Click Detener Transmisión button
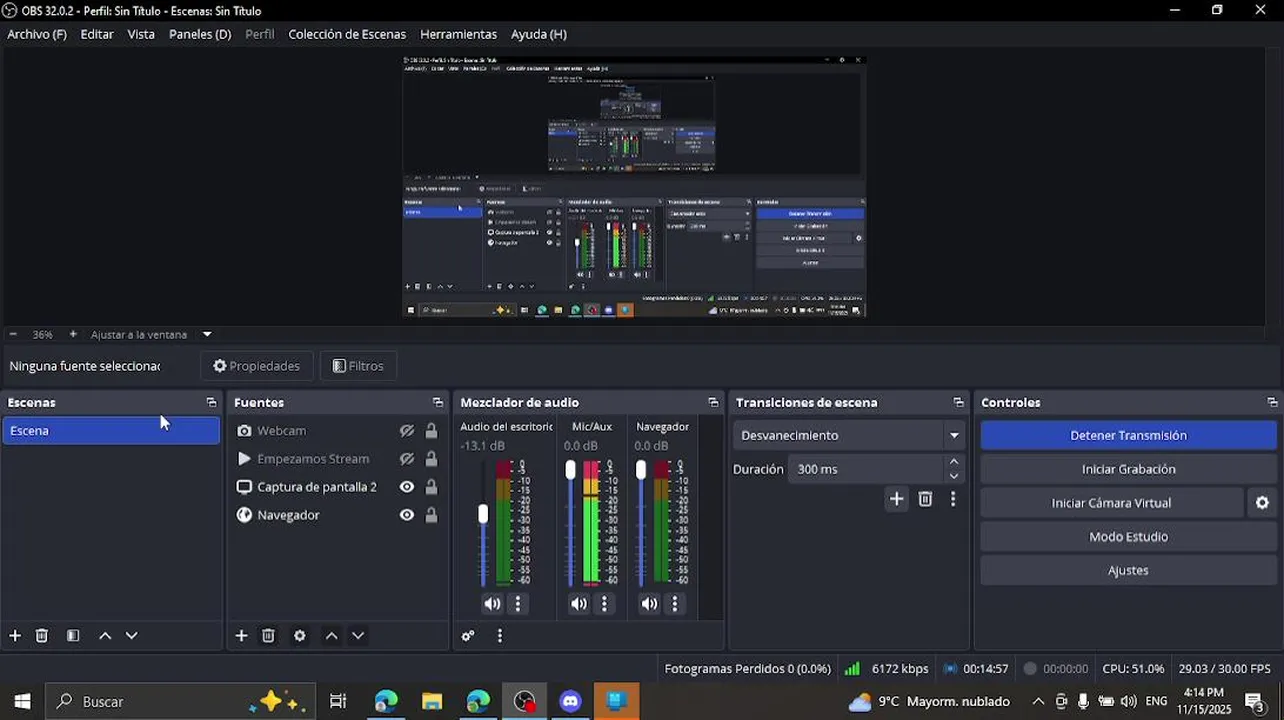The image size is (1284, 720). [x=1128, y=436]
